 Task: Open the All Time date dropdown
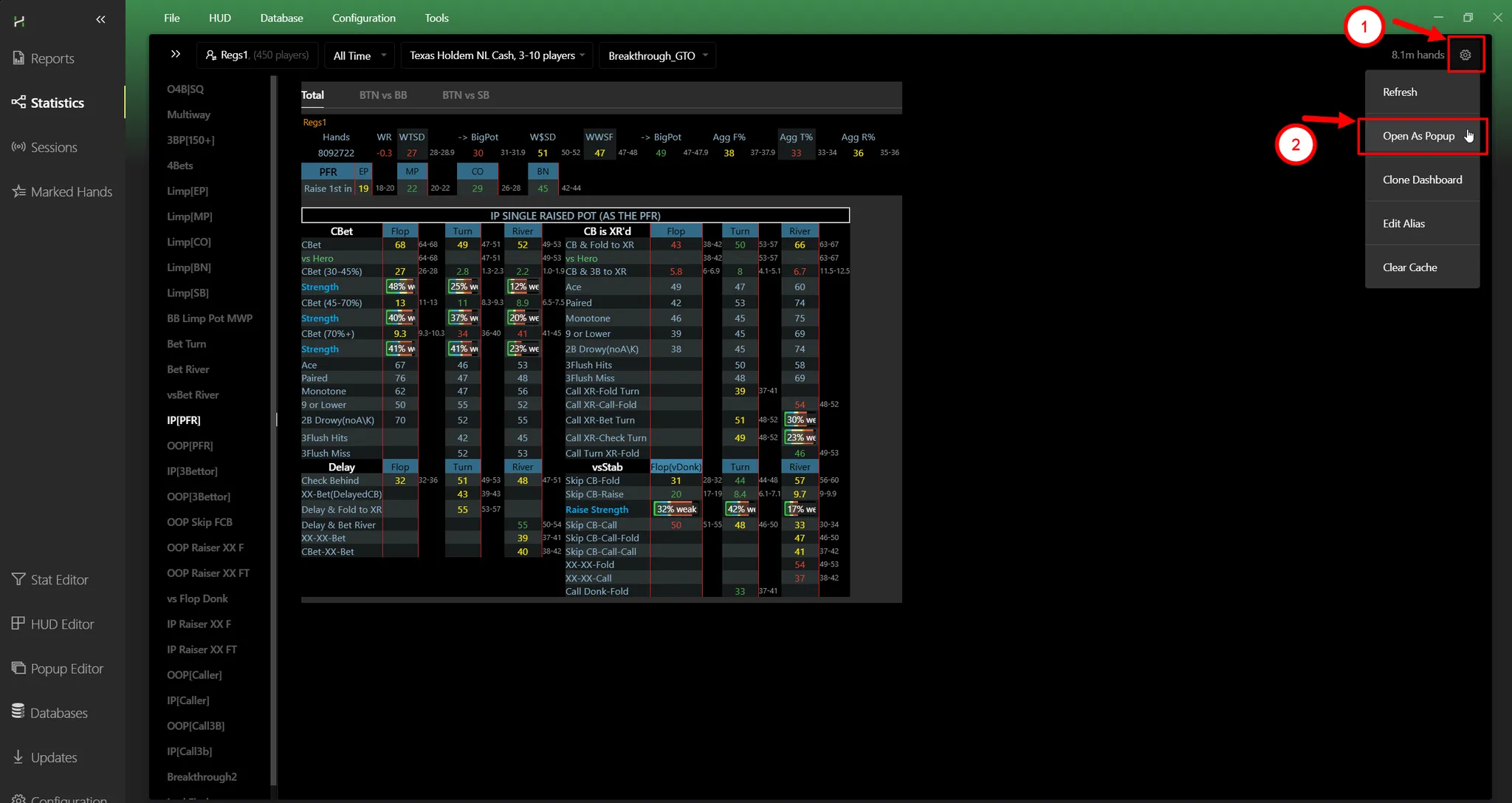coord(360,55)
